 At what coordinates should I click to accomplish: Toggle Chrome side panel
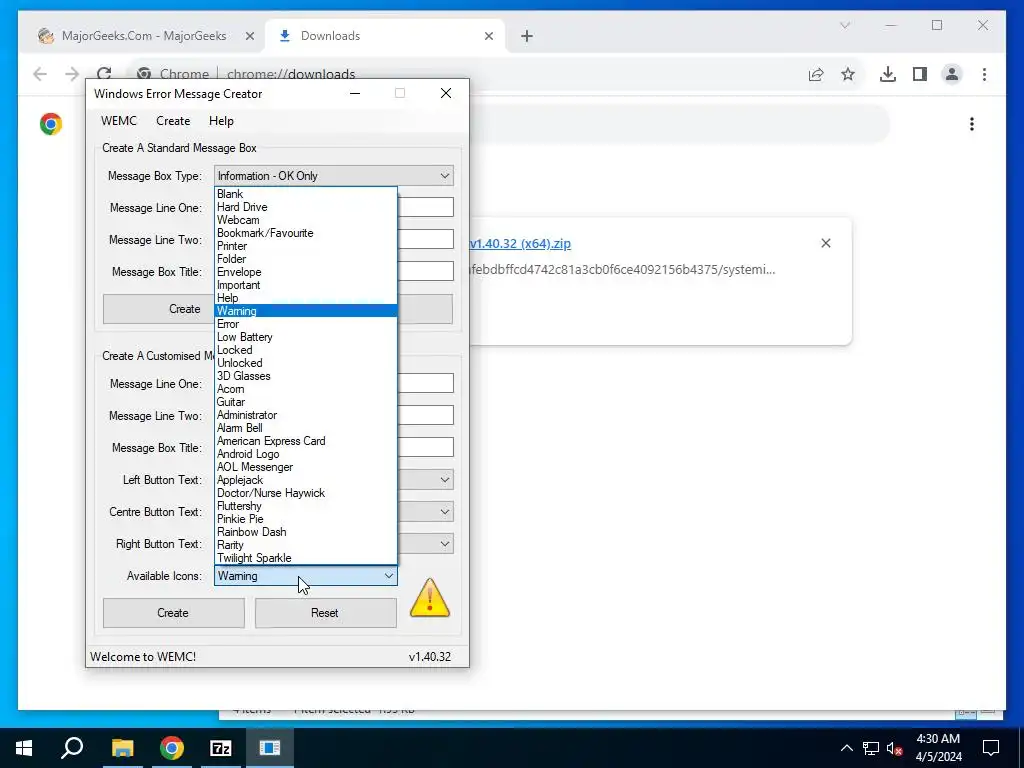pos(920,74)
